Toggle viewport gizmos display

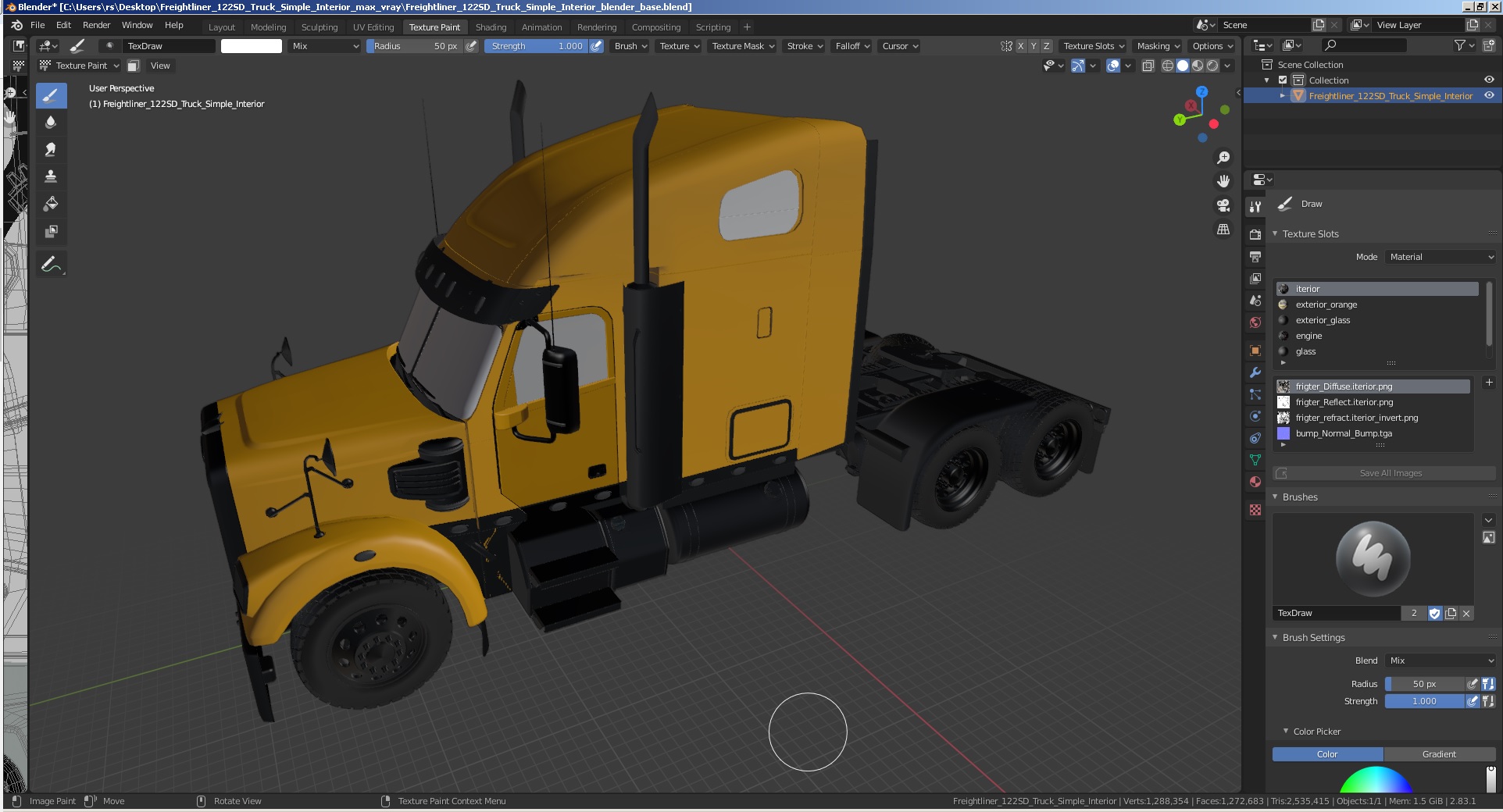pyautogui.click(x=1078, y=66)
